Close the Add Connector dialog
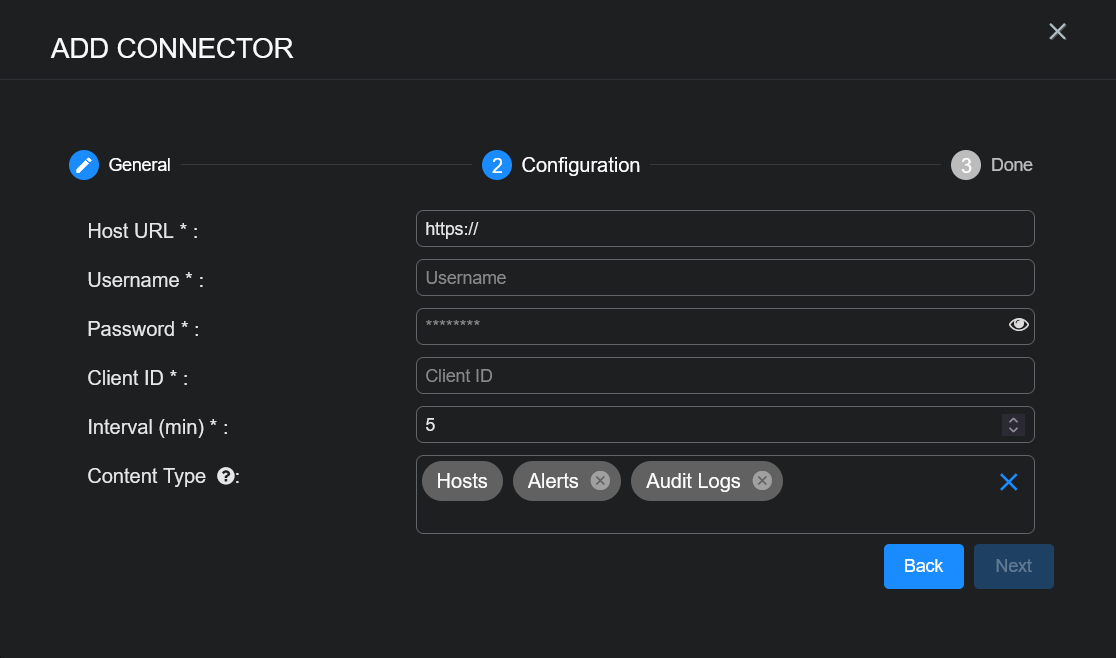This screenshot has width=1116, height=658. pos(1057,32)
